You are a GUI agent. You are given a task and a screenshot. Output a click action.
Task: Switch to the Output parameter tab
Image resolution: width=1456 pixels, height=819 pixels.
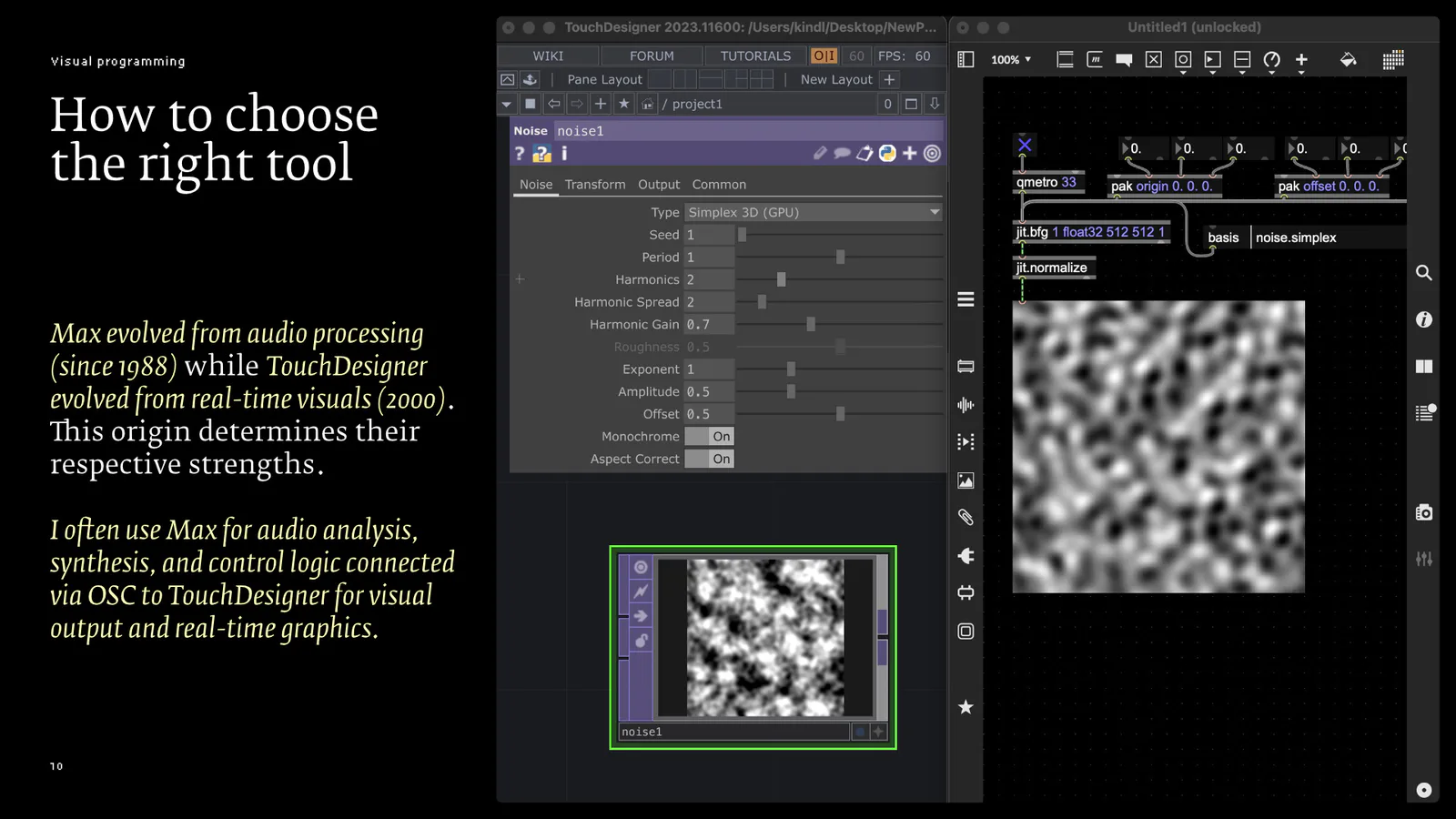coord(659,185)
